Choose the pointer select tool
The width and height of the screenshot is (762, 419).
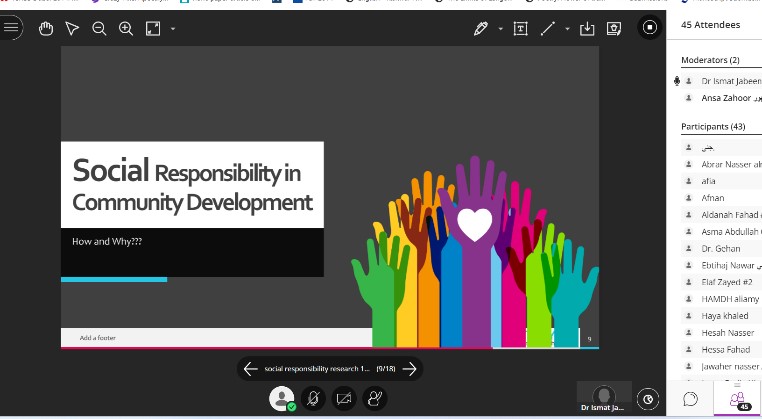(x=72, y=29)
